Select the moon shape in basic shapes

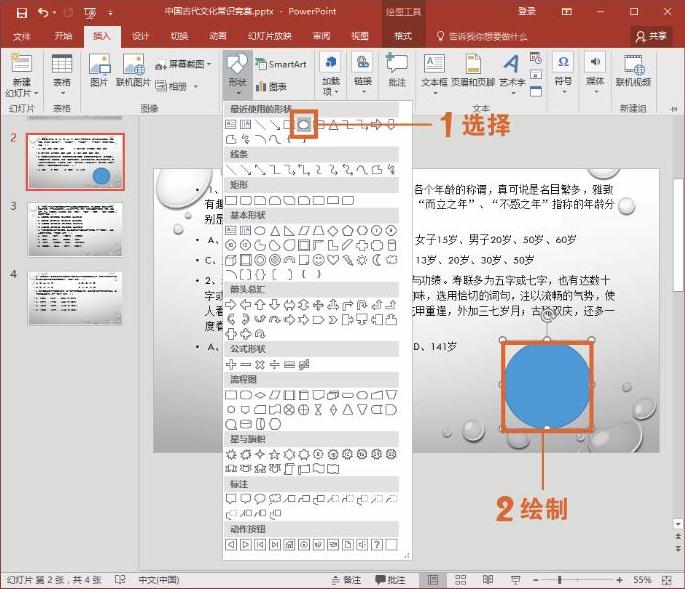pos(377,260)
